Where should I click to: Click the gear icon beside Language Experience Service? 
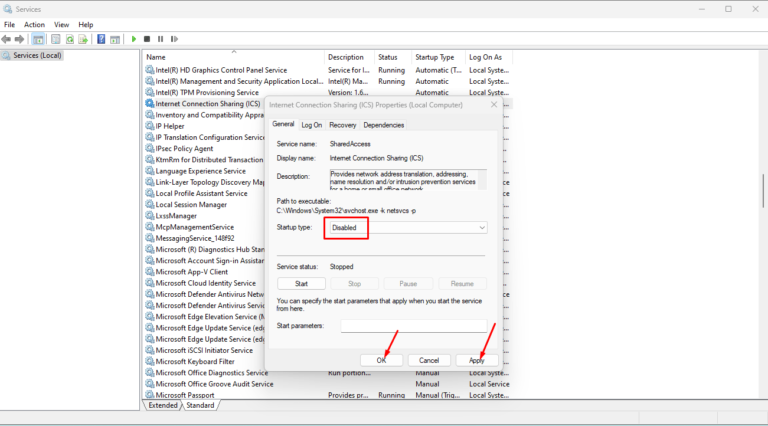[149, 171]
